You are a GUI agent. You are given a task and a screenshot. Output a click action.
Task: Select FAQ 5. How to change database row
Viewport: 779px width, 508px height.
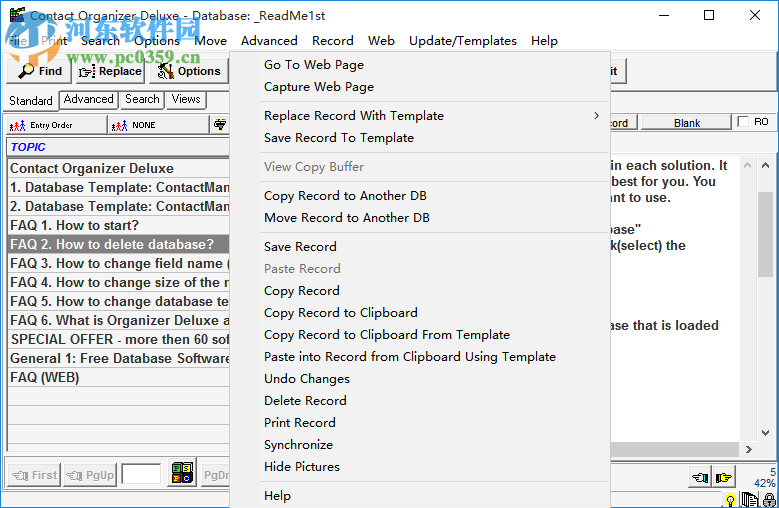coord(118,301)
